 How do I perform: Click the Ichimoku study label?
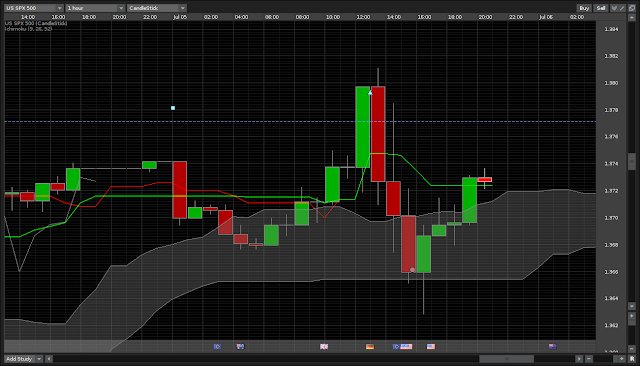tap(28, 29)
